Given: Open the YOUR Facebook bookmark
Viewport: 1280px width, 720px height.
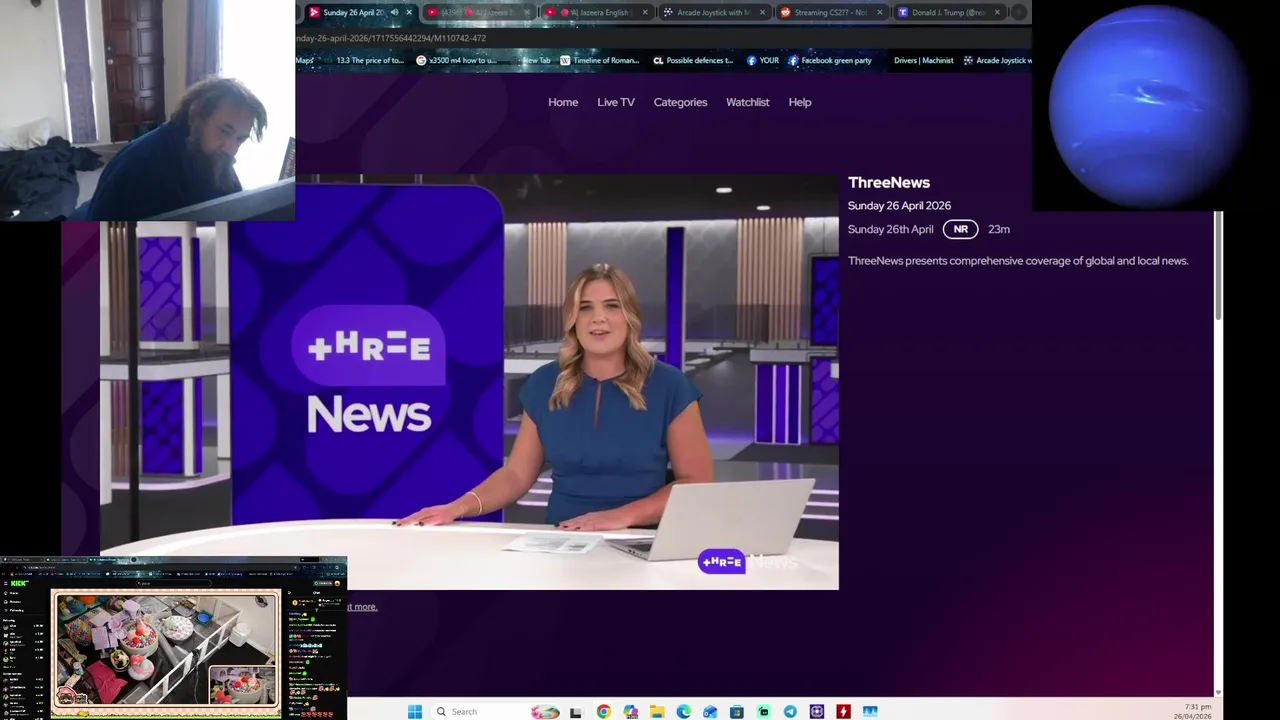Looking at the screenshot, I should (763, 60).
